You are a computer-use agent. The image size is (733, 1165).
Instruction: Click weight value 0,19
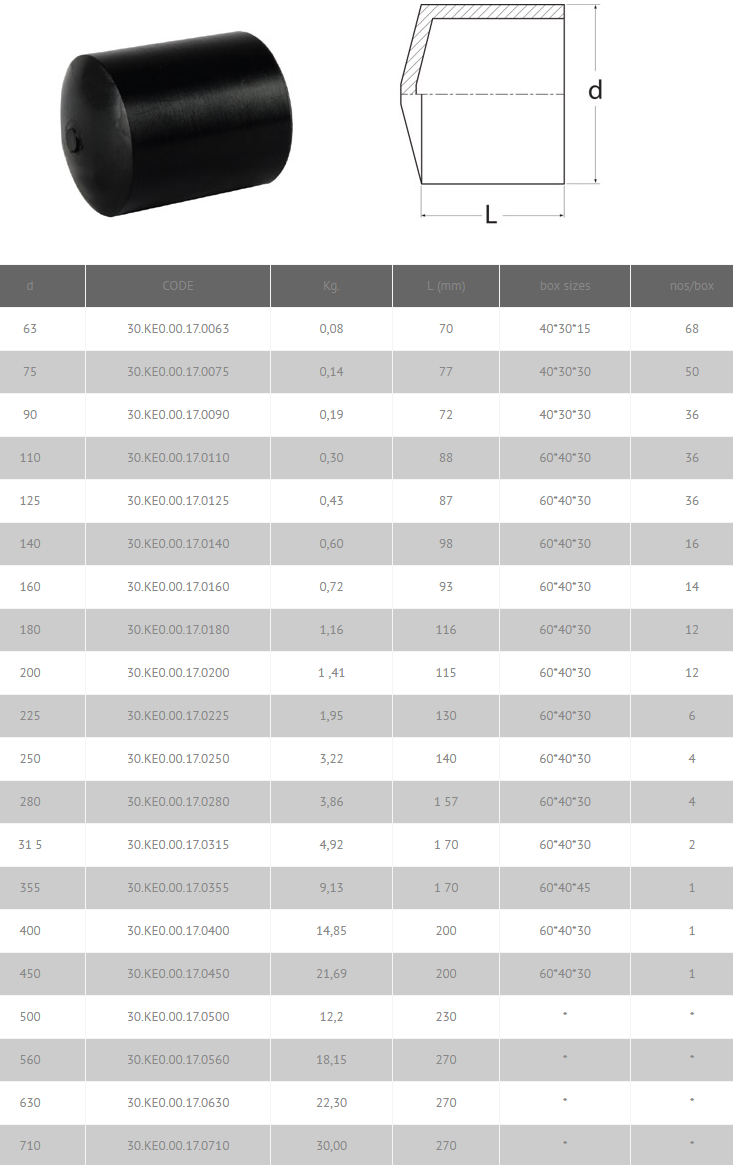331,415
